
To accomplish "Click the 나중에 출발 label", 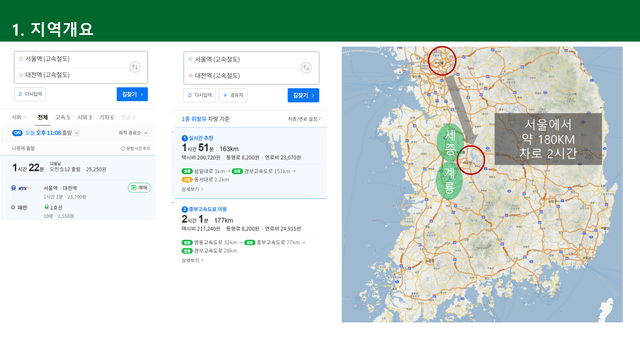I will [23, 149].
